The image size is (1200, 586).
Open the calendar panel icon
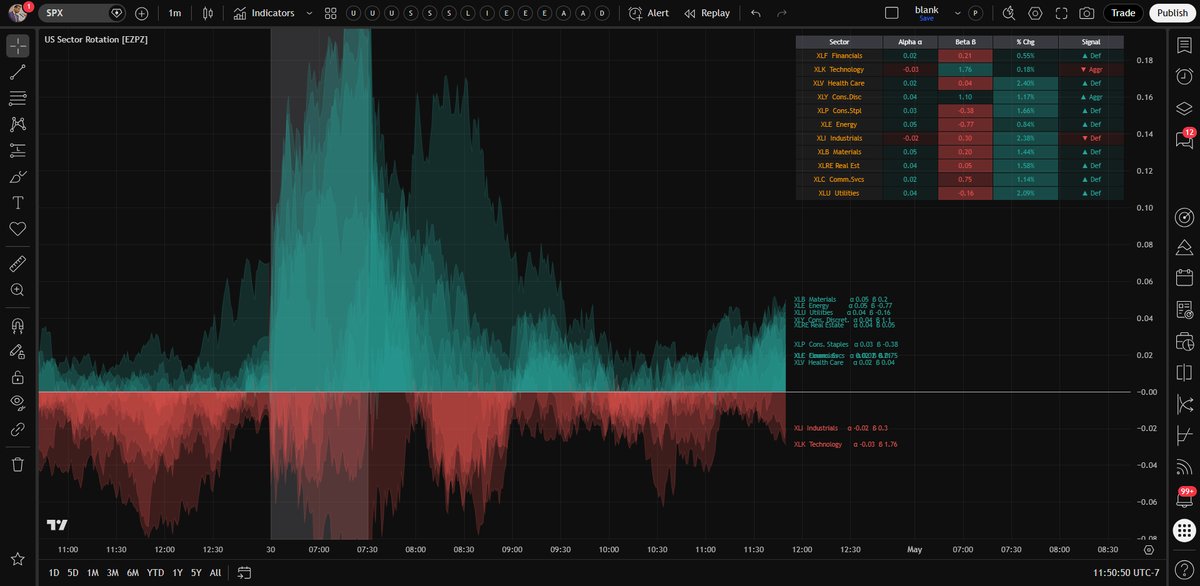pyautogui.click(x=1186, y=278)
